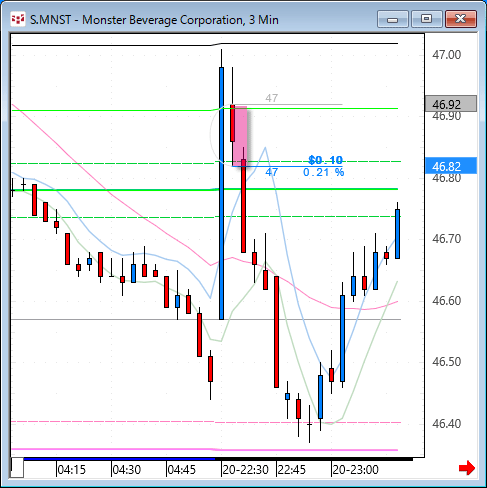The image size is (487, 488).
Task: Click the 04:45 time axis label
Action: coord(181,470)
